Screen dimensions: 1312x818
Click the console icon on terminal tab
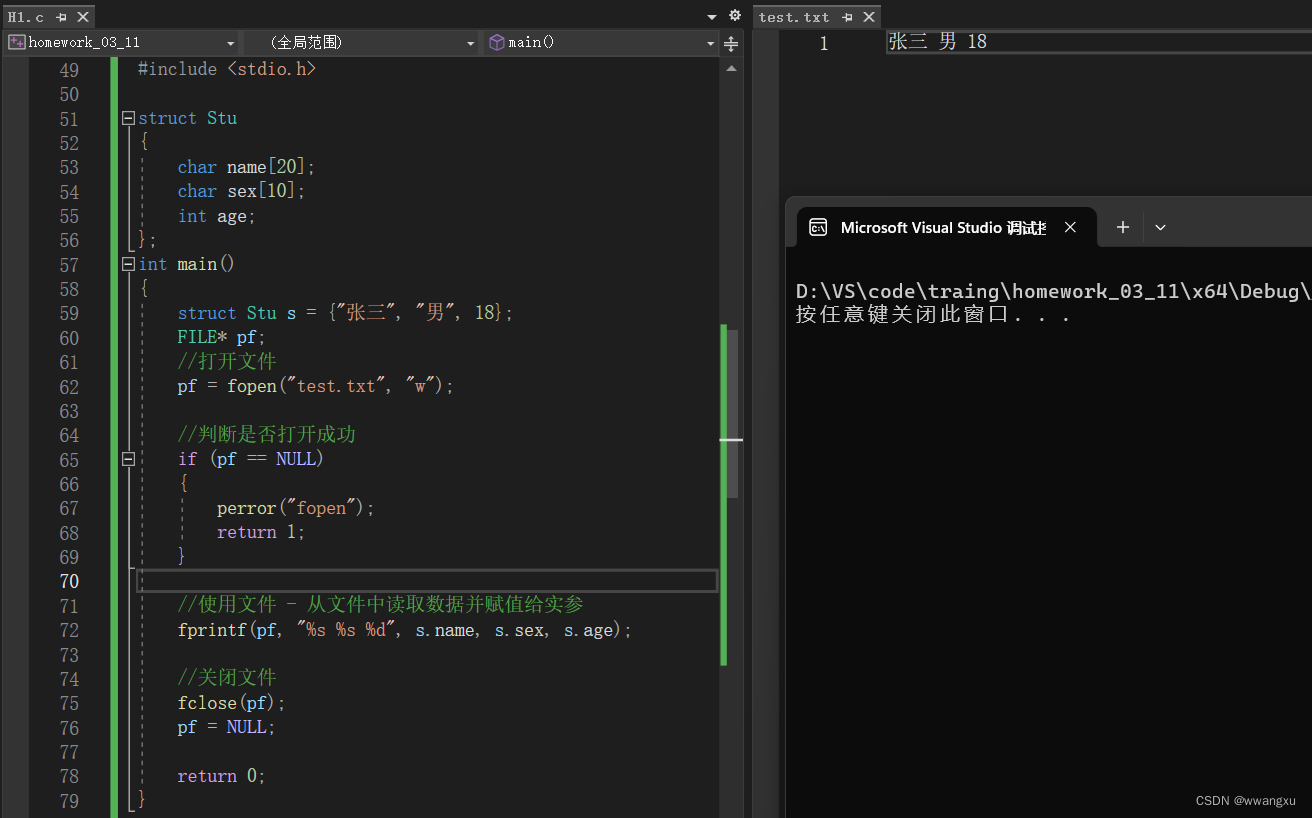[x=818, y=227]
